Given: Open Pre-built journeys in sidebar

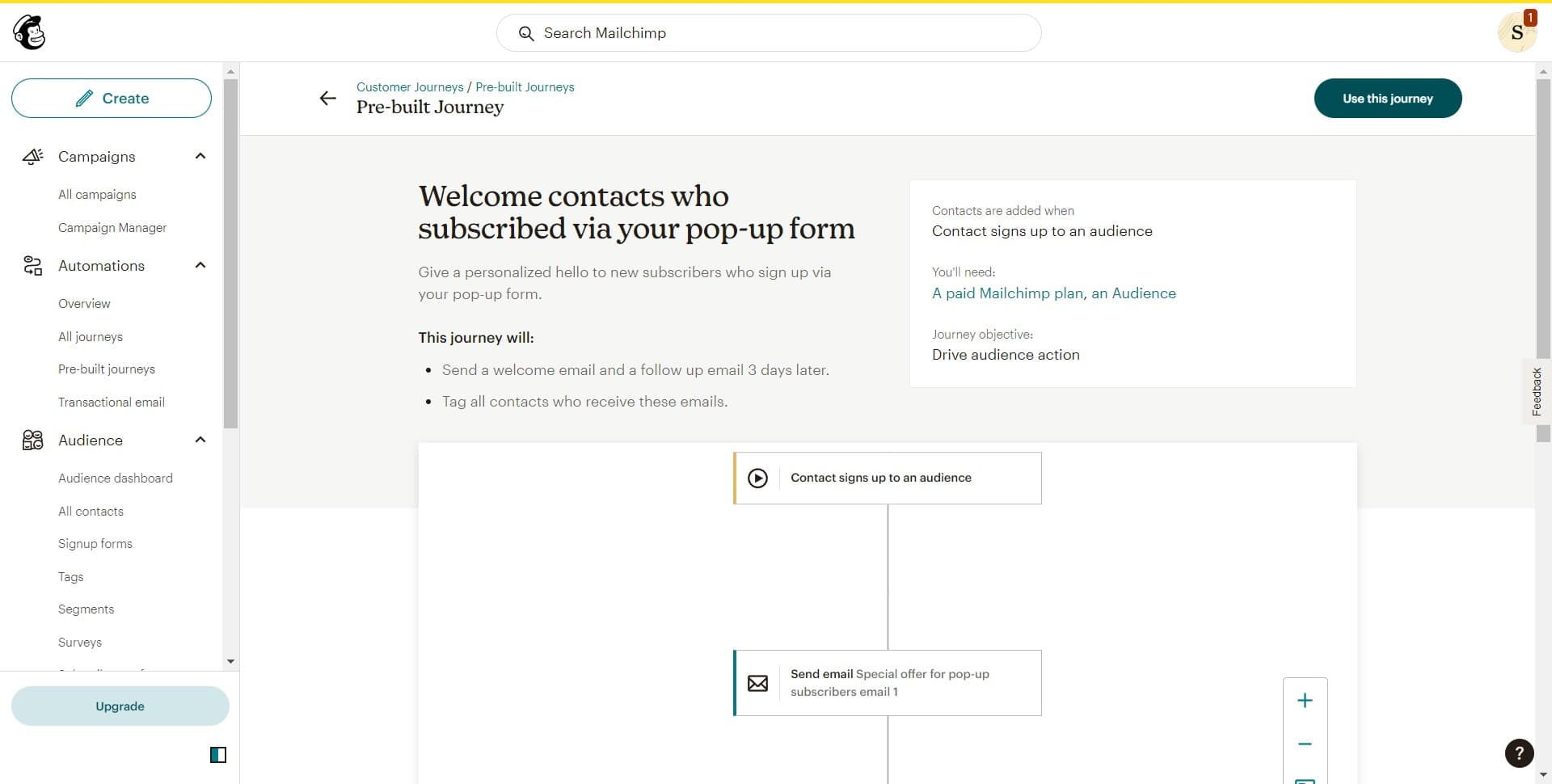Looking at the screenshot, I should tap(107, 369).
